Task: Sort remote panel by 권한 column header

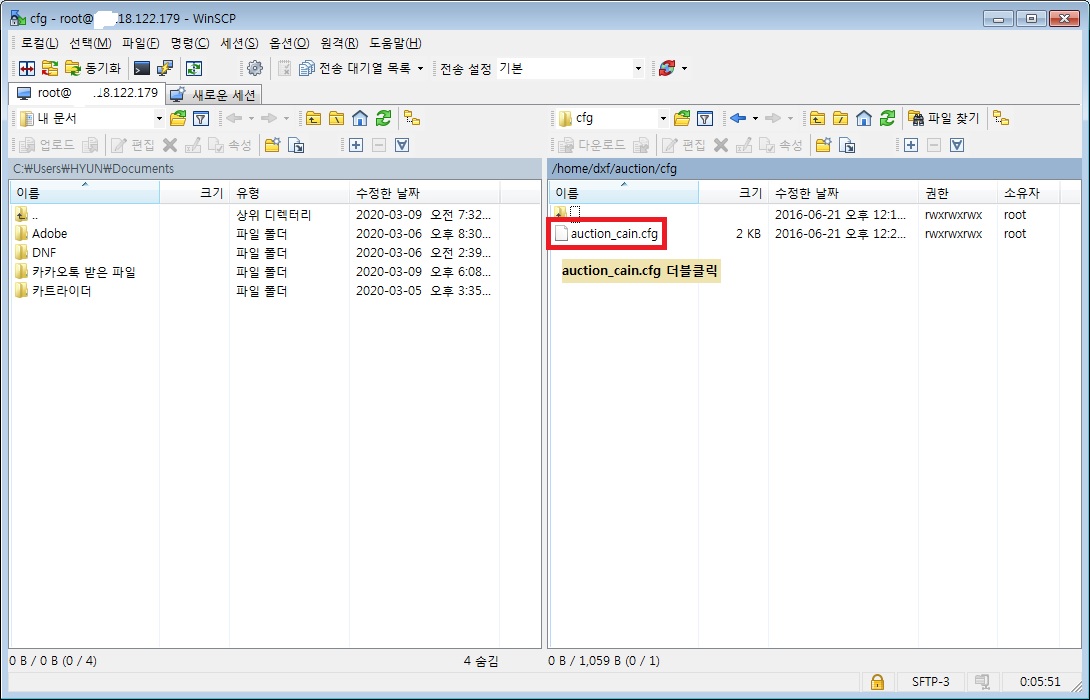Action: click(x=956, y=193)
